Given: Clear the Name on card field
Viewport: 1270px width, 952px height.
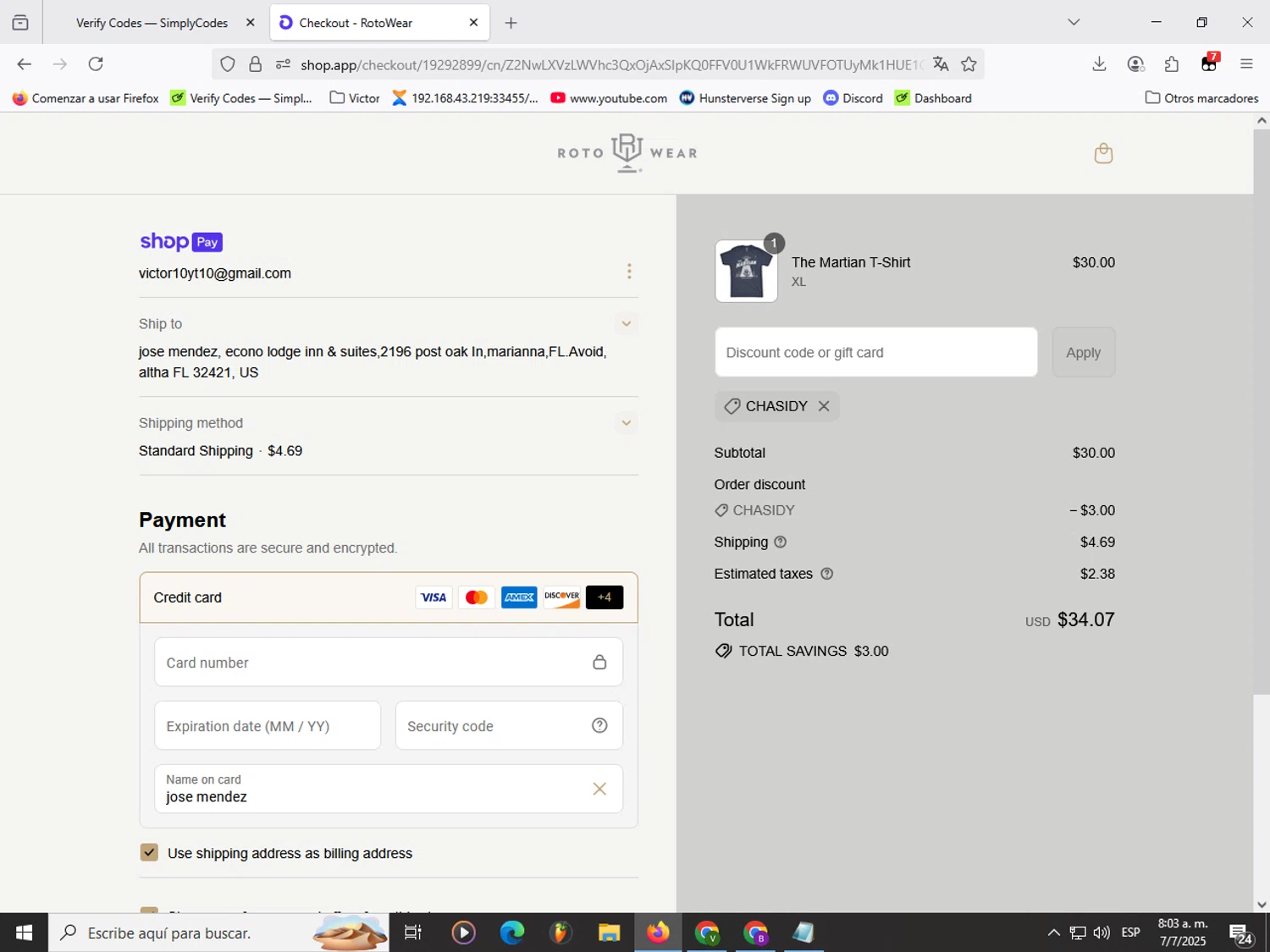Looking at the screenshot, I should [599, 789].
